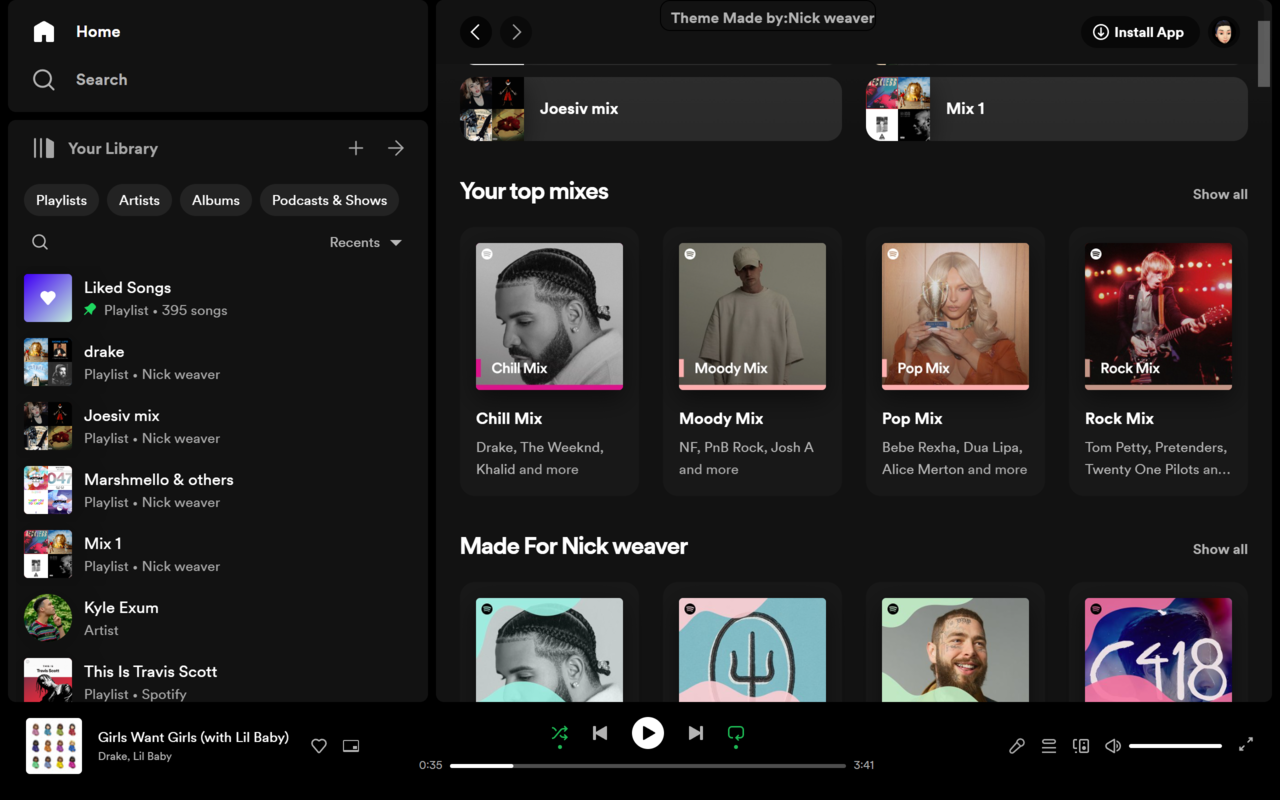Filter library by Podcasts & Shows
This screenshot has height=800, width=1280.
[330, 200]
